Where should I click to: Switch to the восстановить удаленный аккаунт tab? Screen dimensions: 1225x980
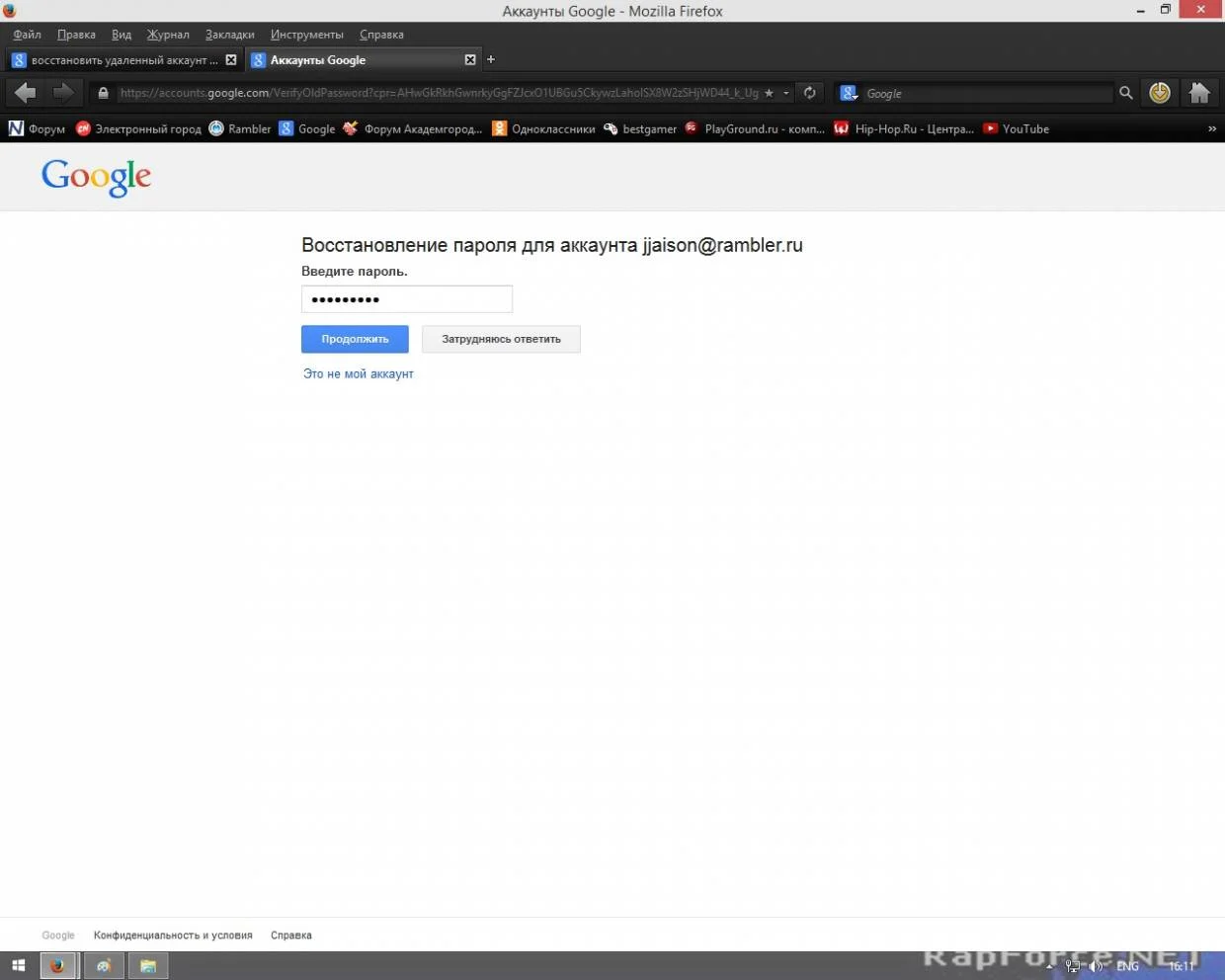coord(123,60)
